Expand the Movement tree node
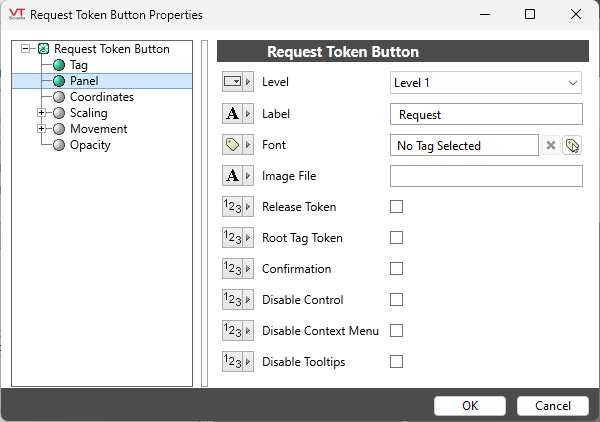This screenshot has width=600, height=422. 41,129
